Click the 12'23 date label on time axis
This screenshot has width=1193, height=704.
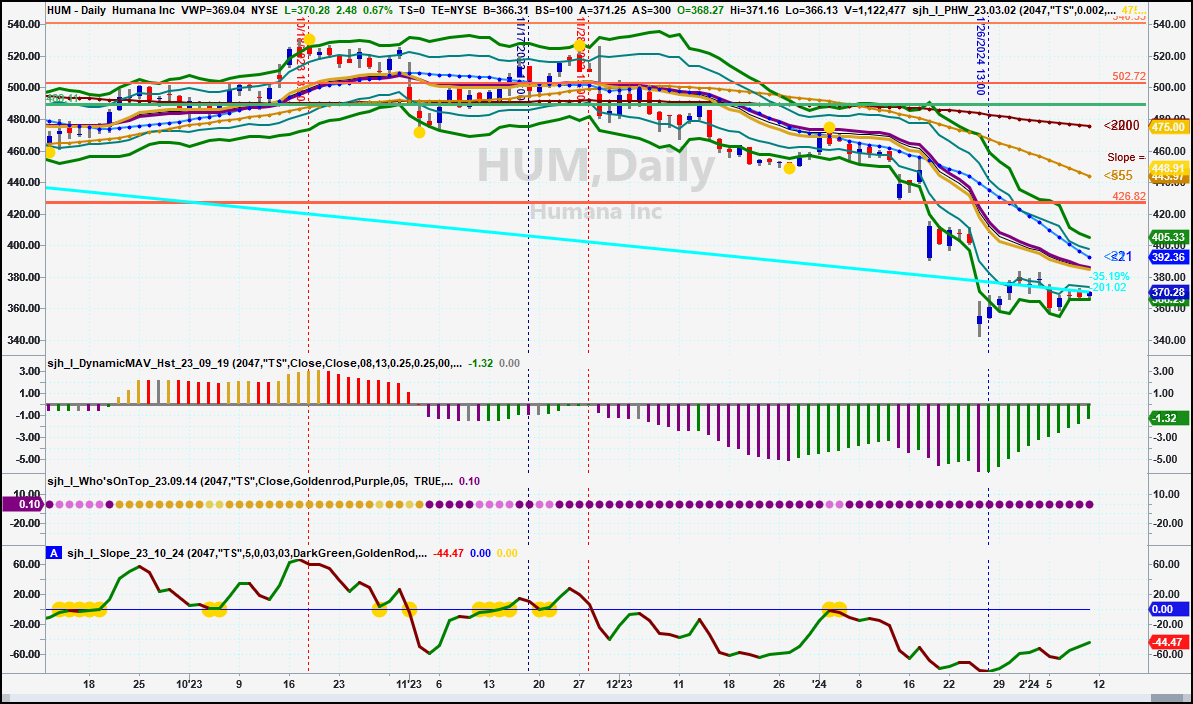click(x=619, y=684)
